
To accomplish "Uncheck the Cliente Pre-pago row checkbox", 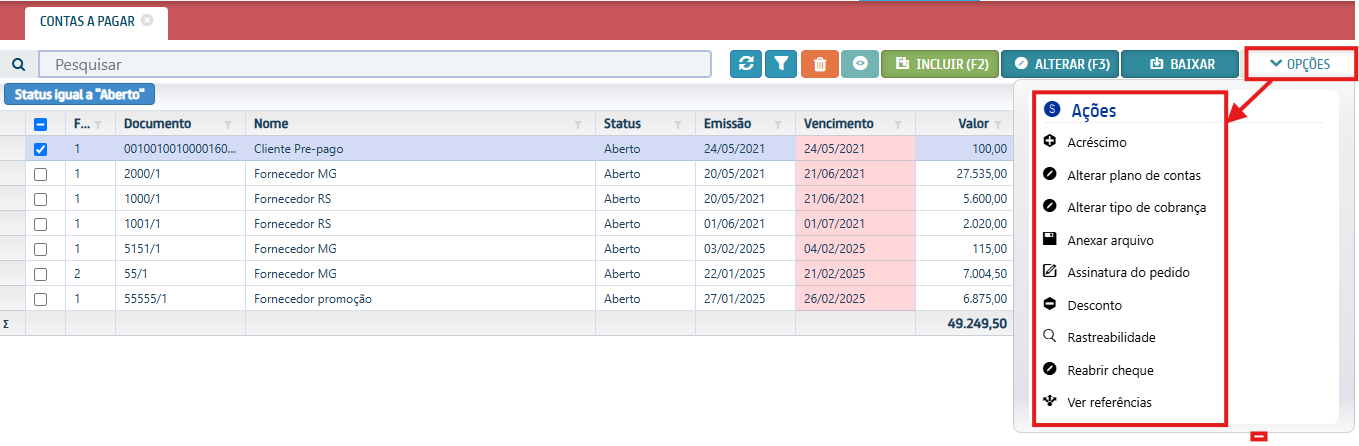I will pyautogui.click(x=40, y=150).
